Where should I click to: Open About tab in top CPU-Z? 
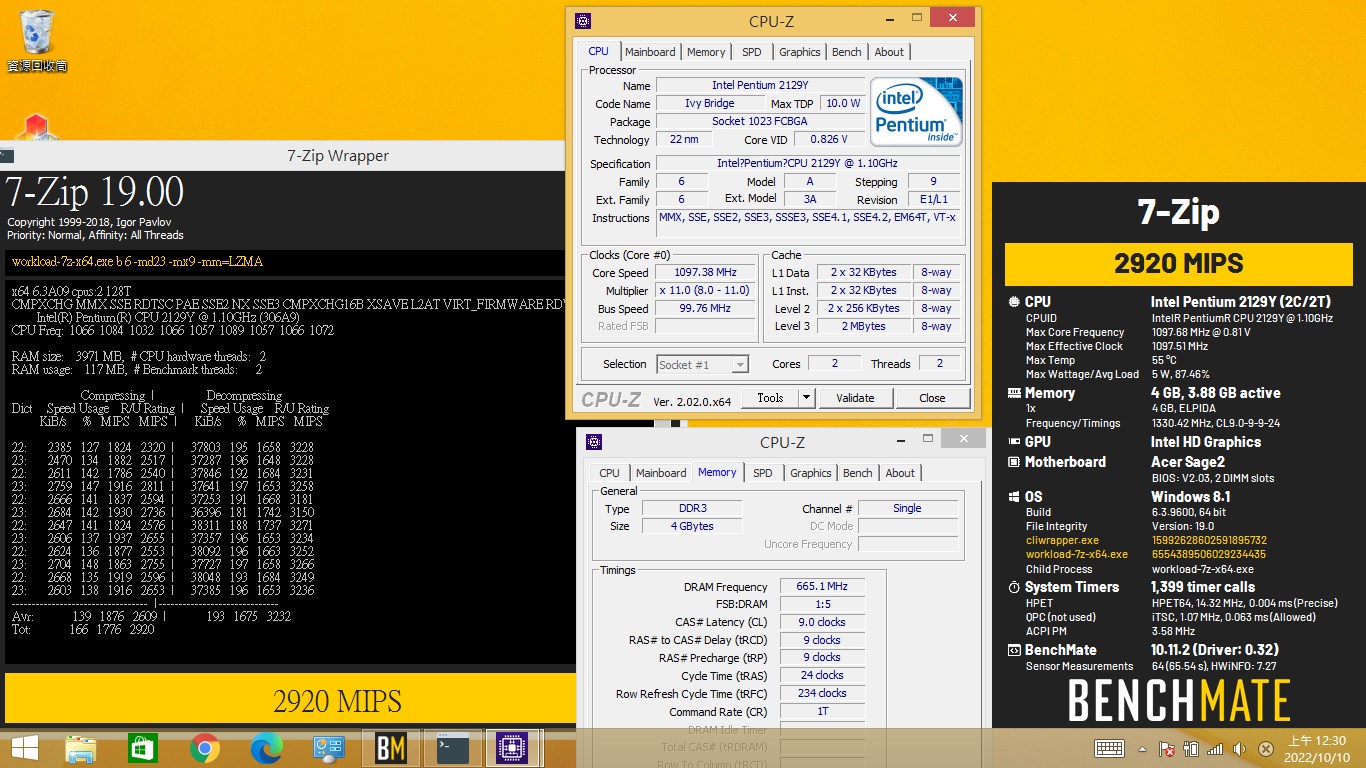889,52
